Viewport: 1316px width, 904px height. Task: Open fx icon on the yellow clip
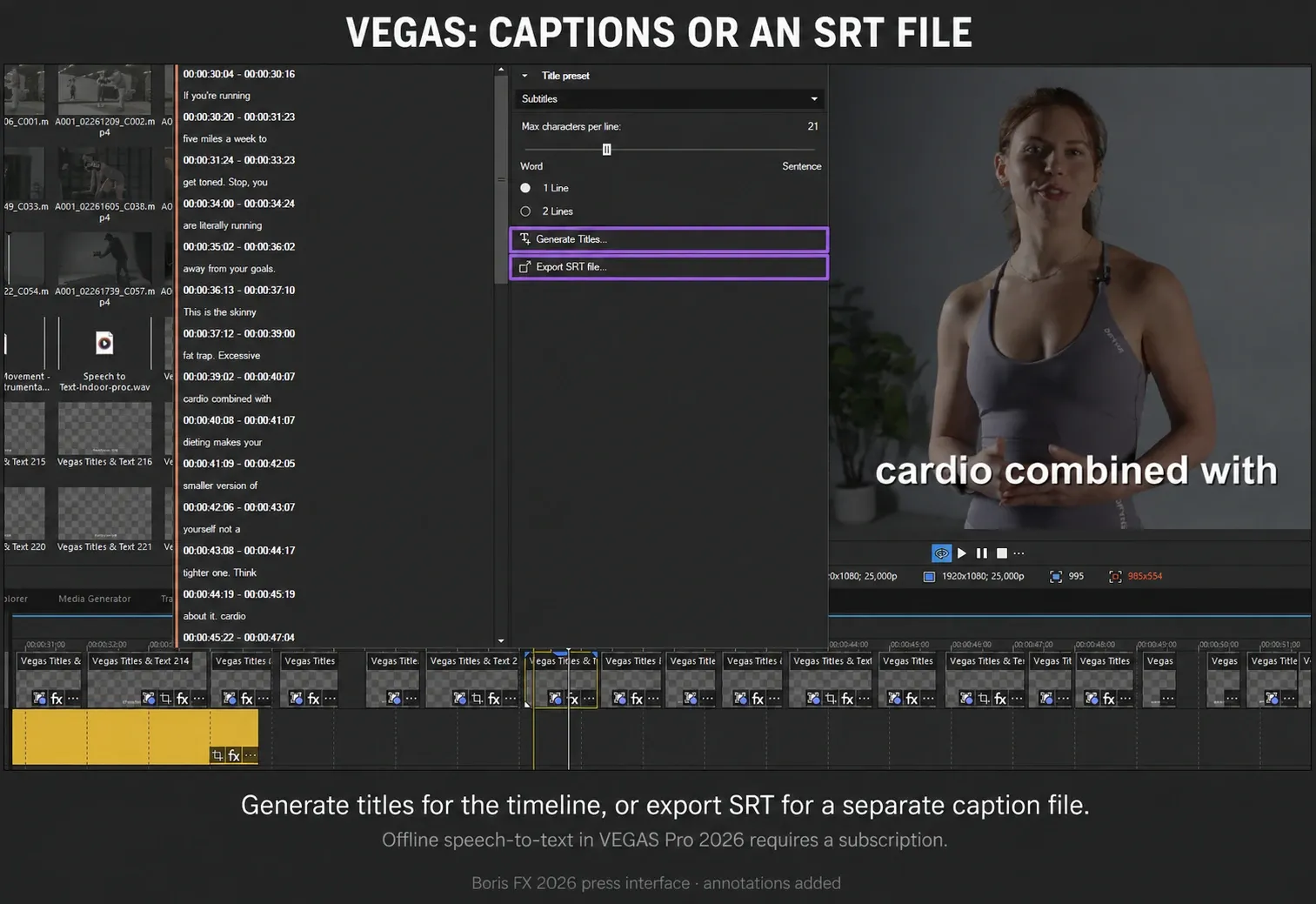tap(234, 755)
